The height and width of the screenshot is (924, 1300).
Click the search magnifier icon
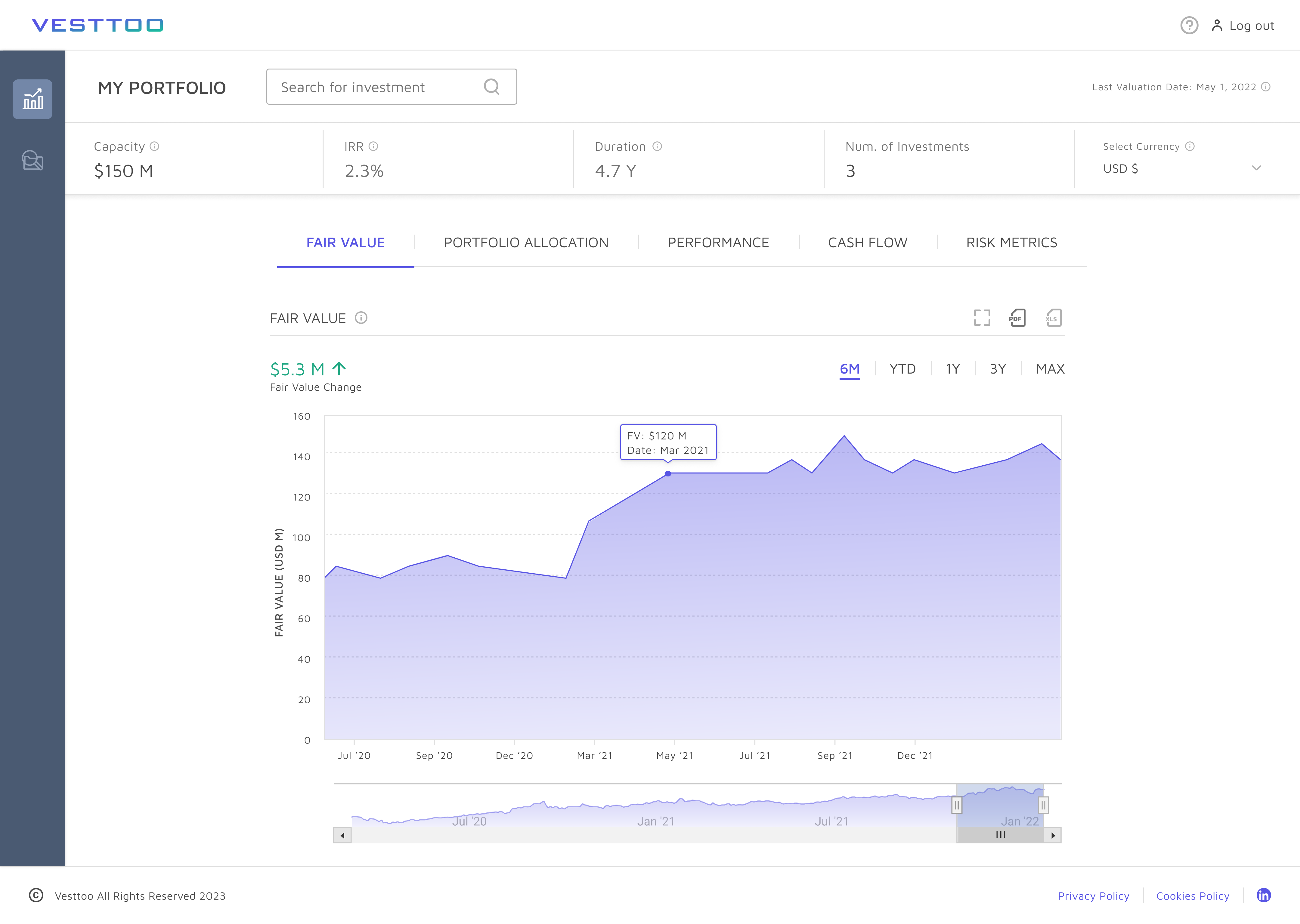(492, 87)
